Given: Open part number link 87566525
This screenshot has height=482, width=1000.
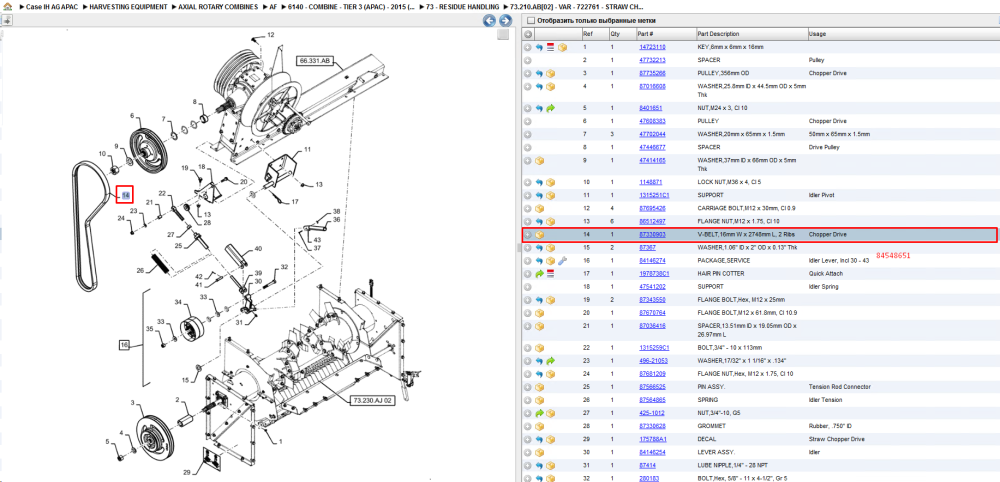Looking at the screenshot, I should coord(652,387).
